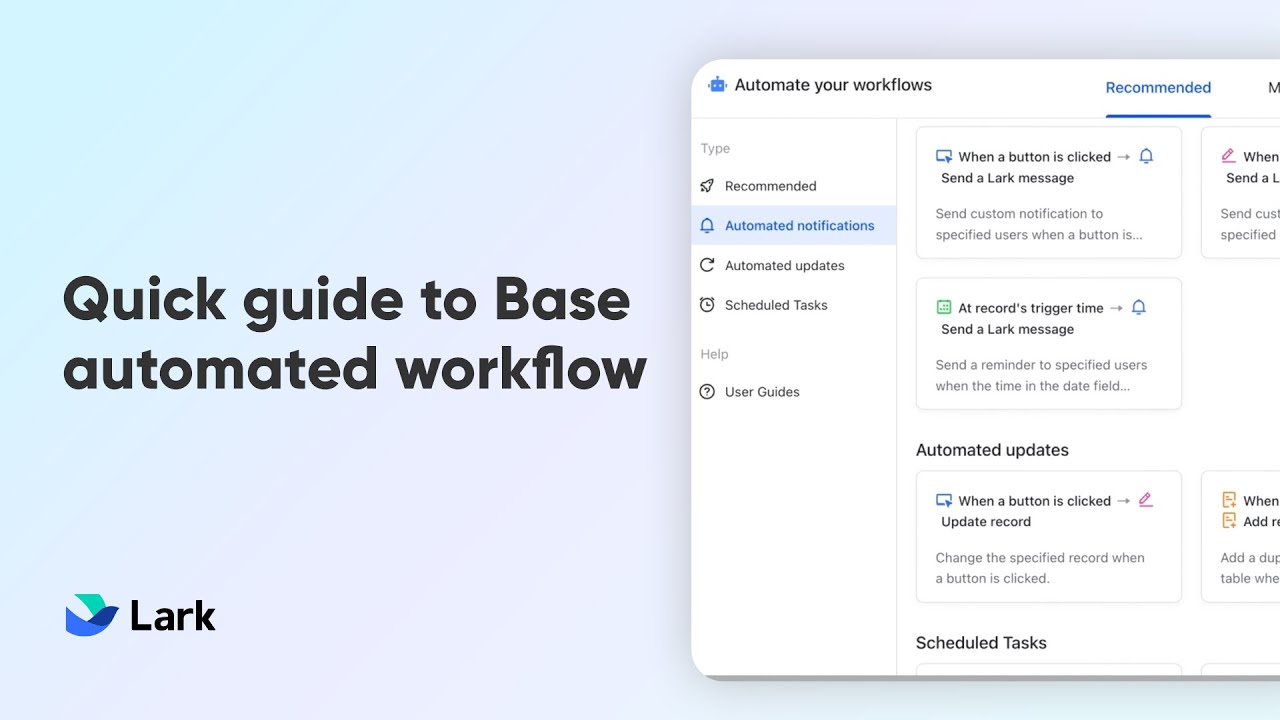
Task: Click button-click icon in Send a Lark message card
Action: click(944, 156)
